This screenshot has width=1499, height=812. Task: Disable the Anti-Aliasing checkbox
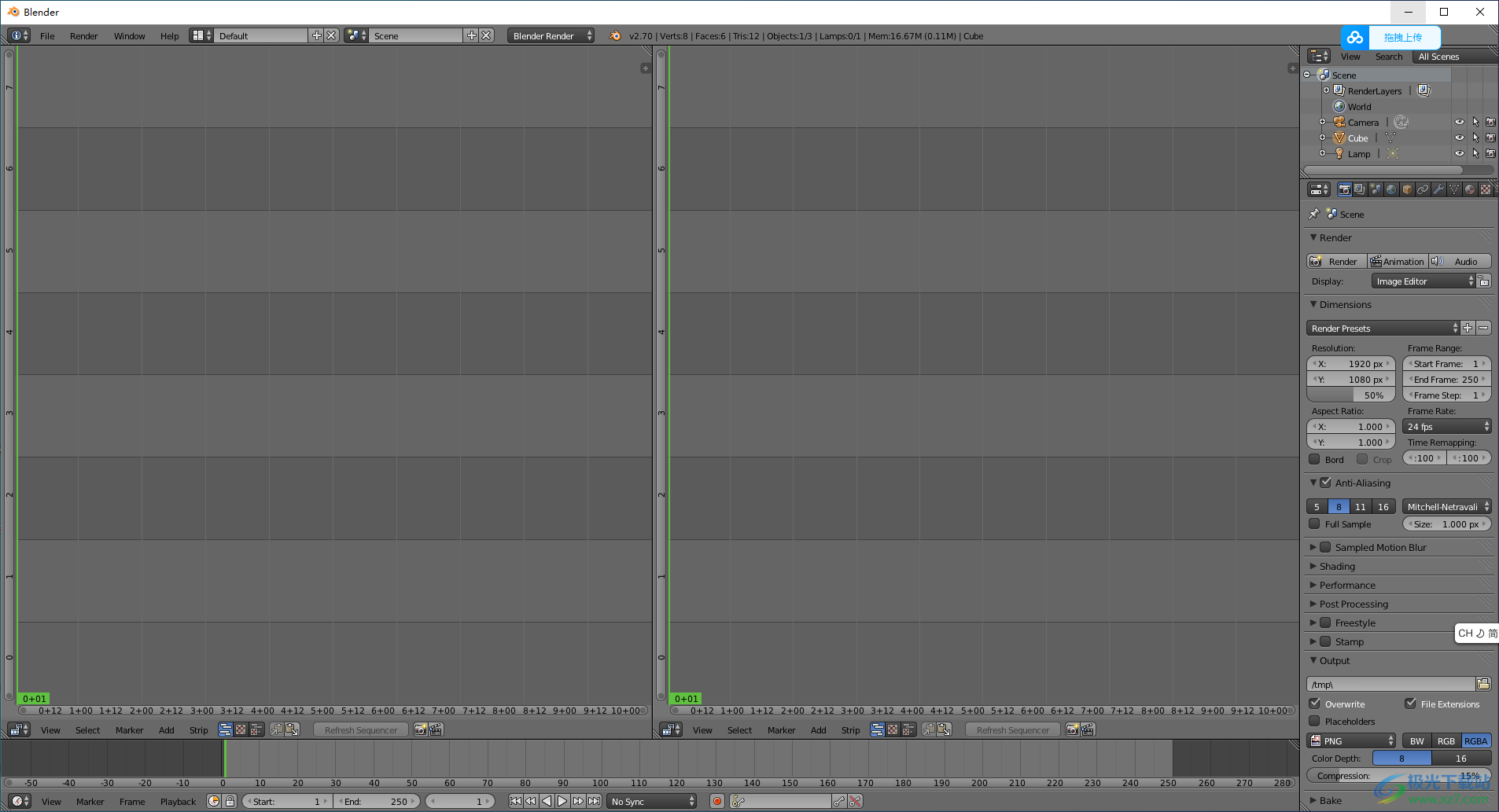pos(1326,483)
